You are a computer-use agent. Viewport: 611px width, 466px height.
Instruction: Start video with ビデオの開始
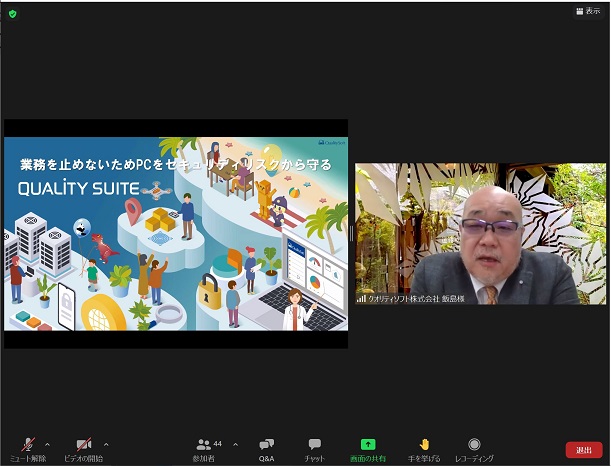(84, 450)
